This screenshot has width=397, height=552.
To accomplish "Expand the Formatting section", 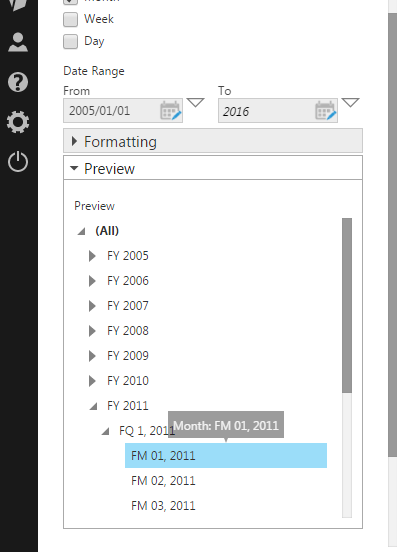I will (x=213, y=141).
